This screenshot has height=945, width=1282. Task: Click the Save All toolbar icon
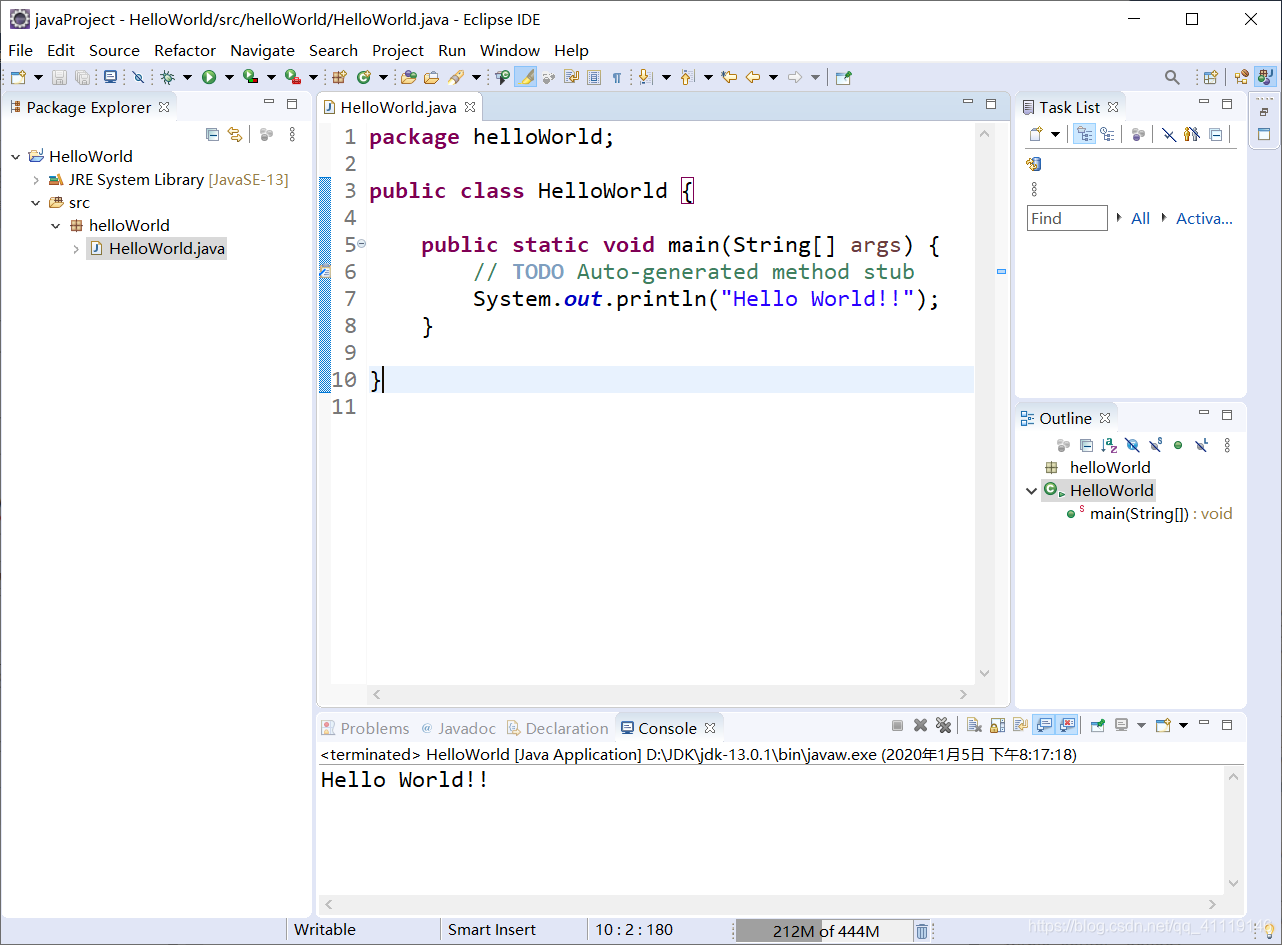pos(82,77)
